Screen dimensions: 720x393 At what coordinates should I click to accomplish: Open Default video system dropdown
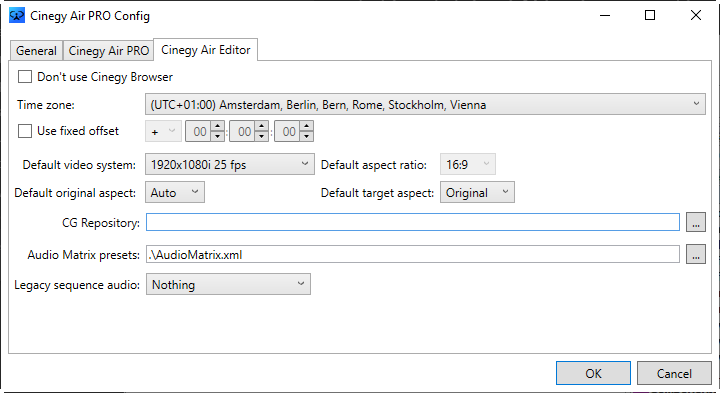click(230, 164)
